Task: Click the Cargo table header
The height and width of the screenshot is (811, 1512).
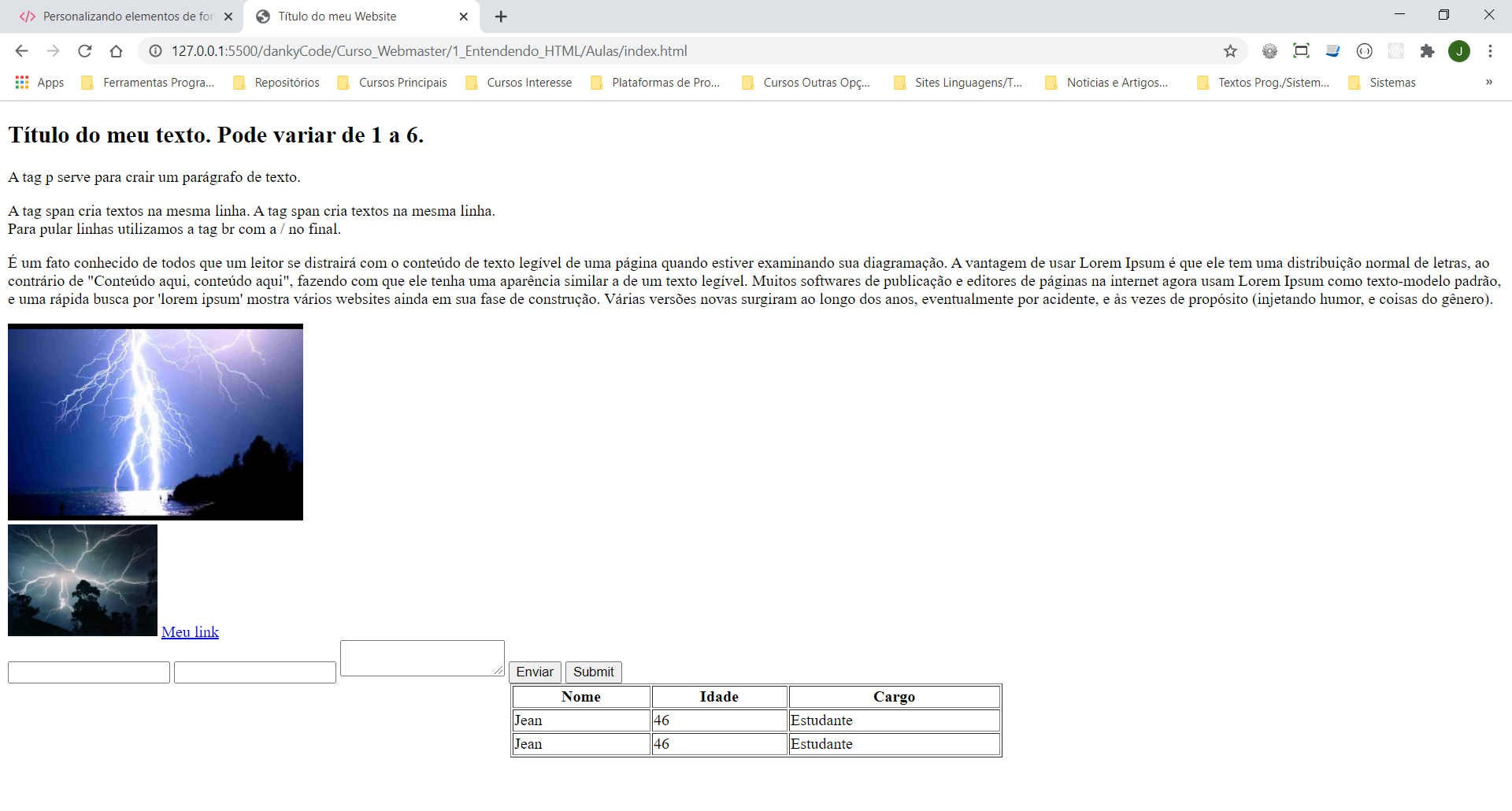Action: [895, 697]
